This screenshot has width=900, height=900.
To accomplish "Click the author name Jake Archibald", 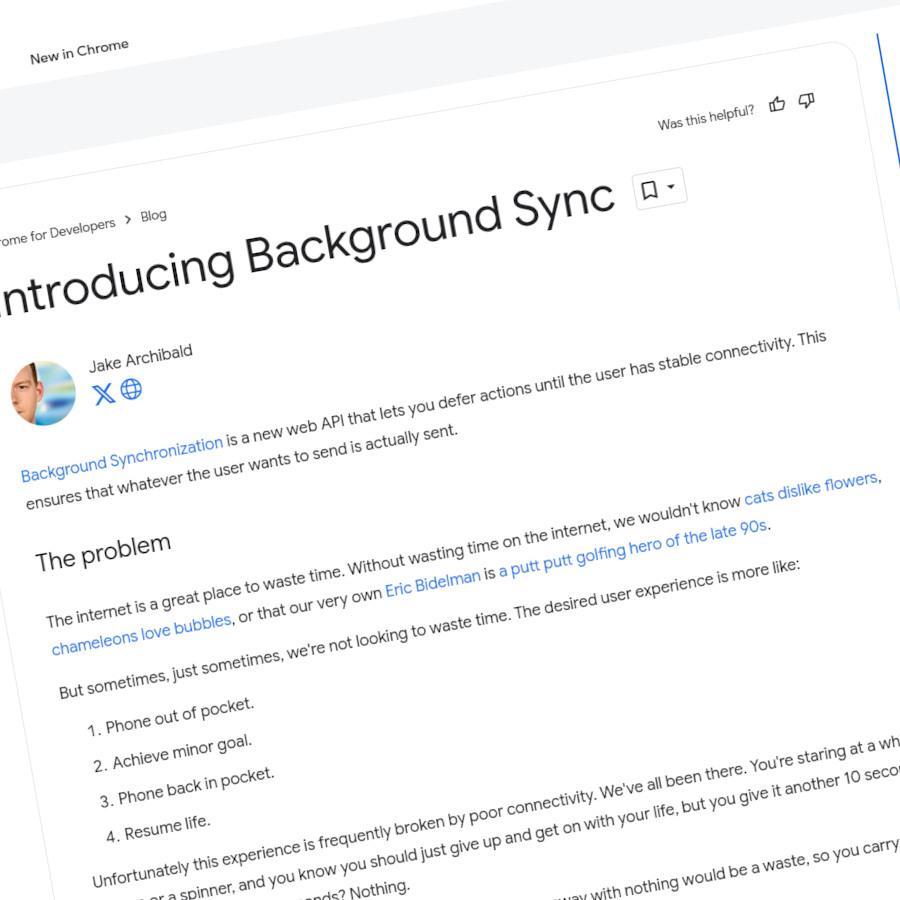I will click(x=141, y=358).
